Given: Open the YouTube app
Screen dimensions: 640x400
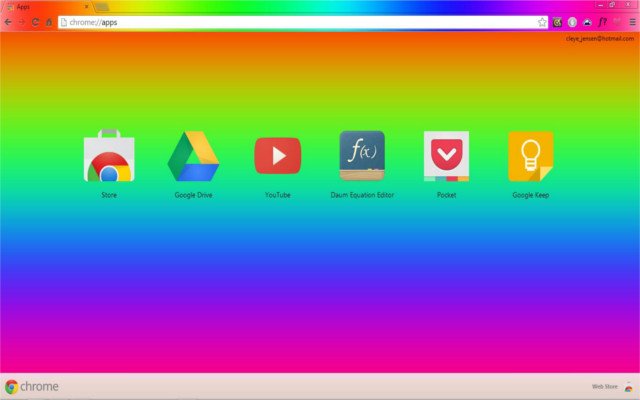Looking at the screenshot, I should click(x=278, y=156).
